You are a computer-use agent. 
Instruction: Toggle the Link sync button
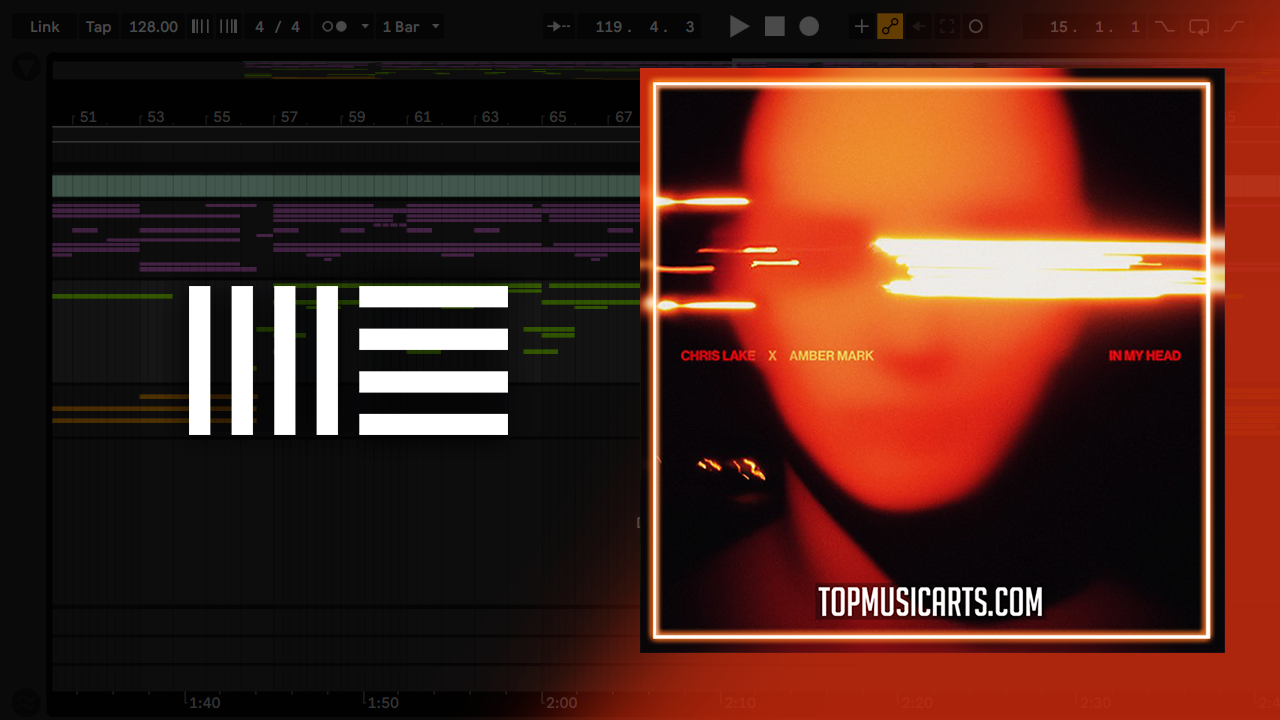coord(44,27)
